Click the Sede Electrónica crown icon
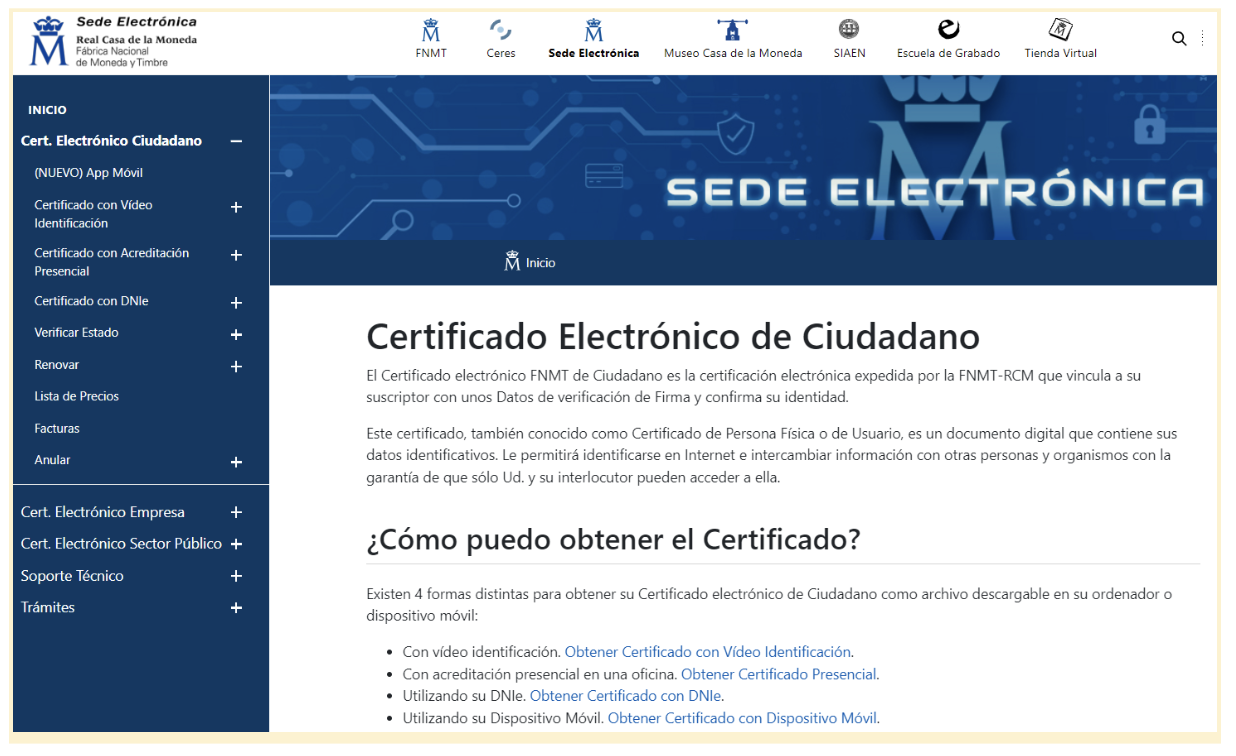The image size is (1236, 756). point(594,30)
